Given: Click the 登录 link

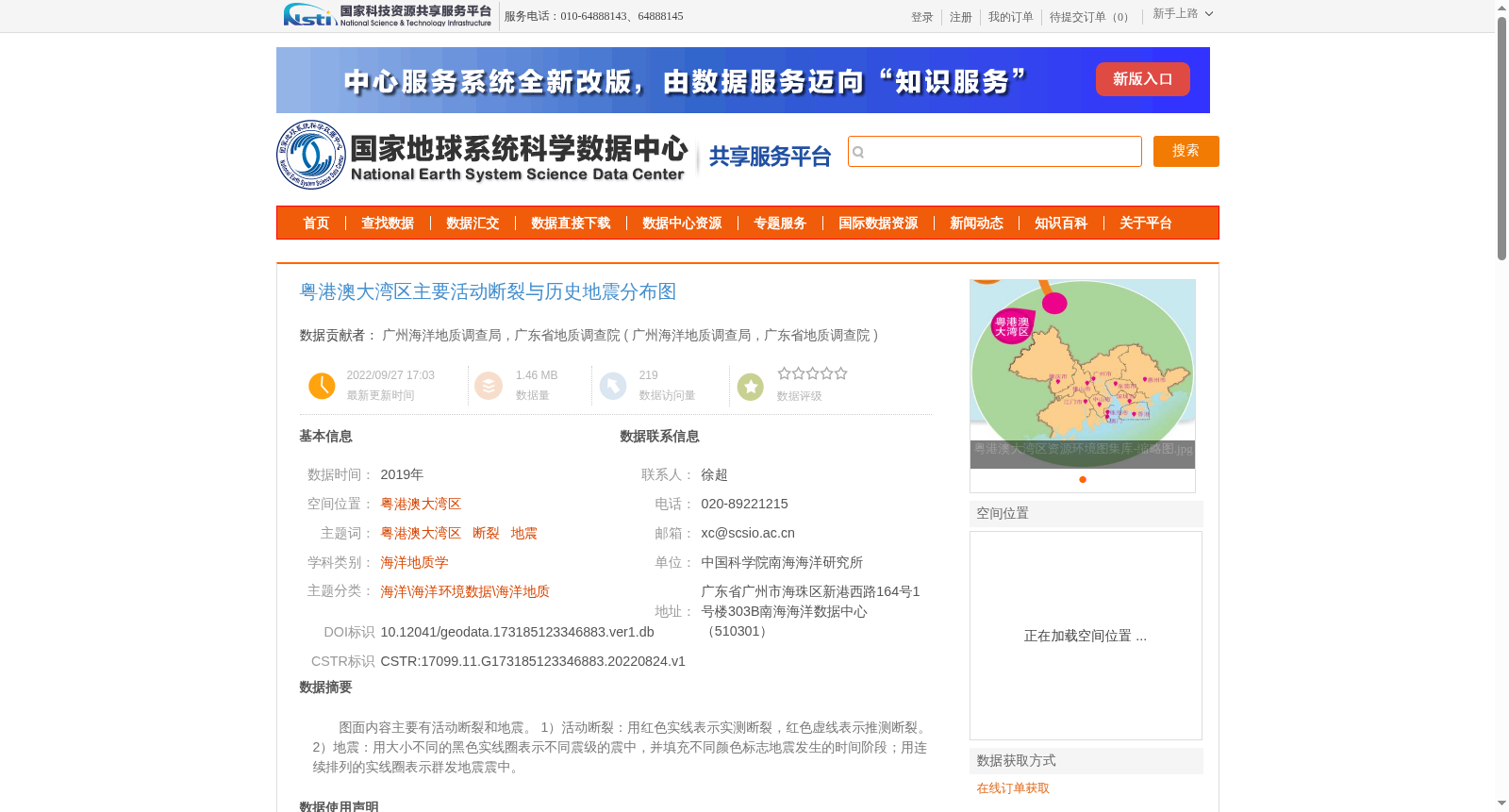Looking at the screenshot, I should [x=921, y=17].
